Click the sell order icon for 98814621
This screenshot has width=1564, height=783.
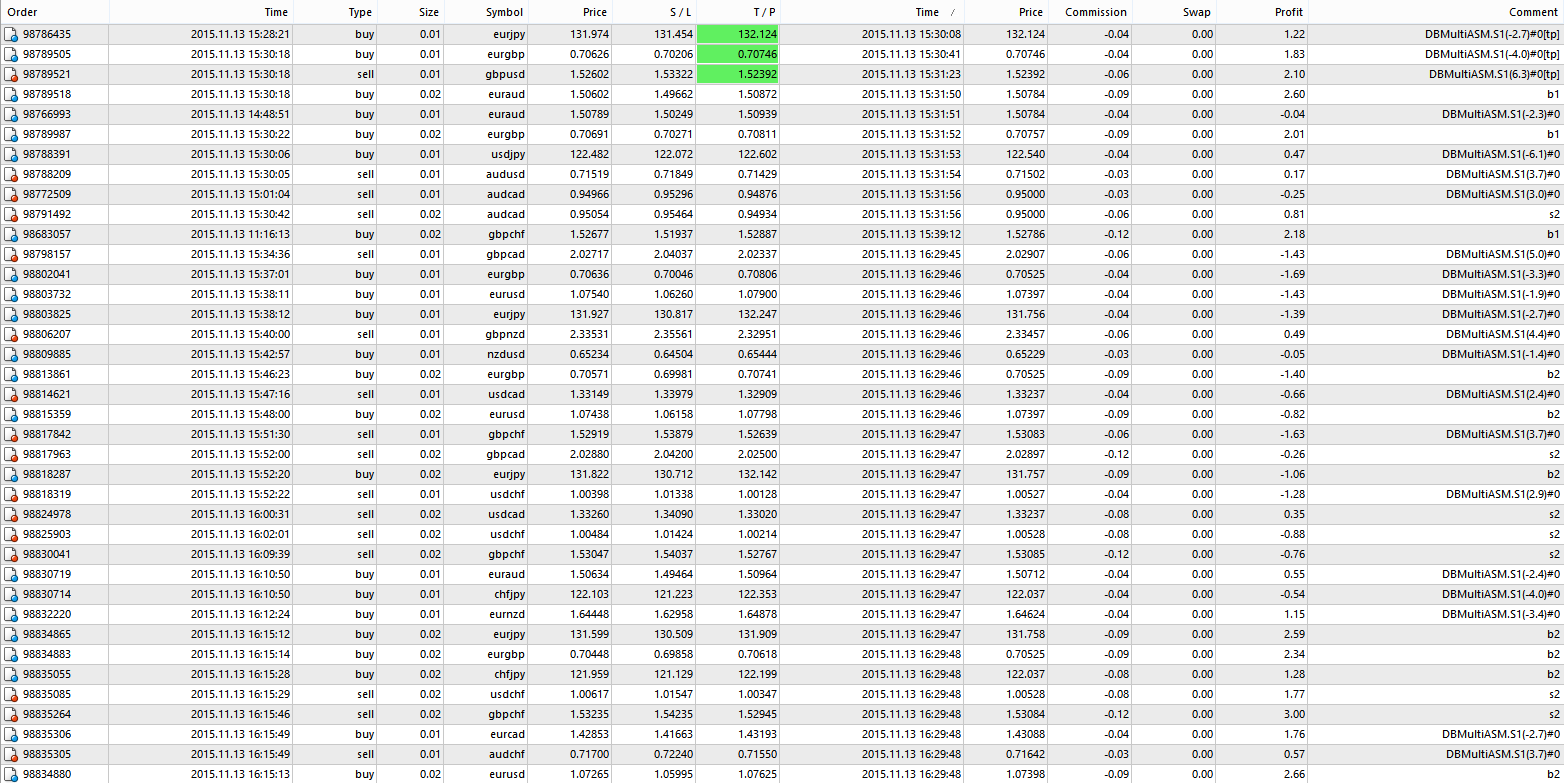tap(11, 394)
